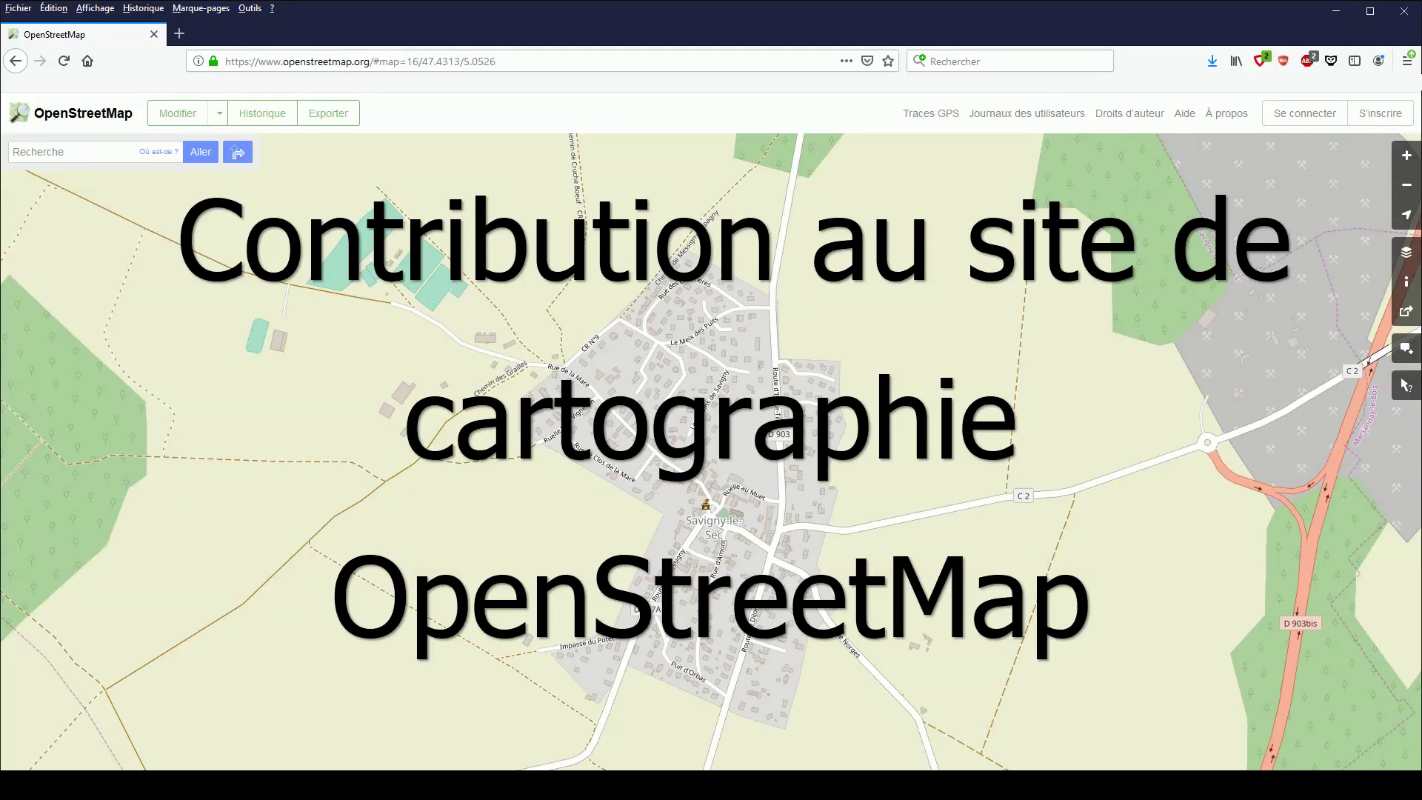Open the Fichier menu
Image resolution: width=1422 pixels, height=800 pixels.
tap(18, 8)
